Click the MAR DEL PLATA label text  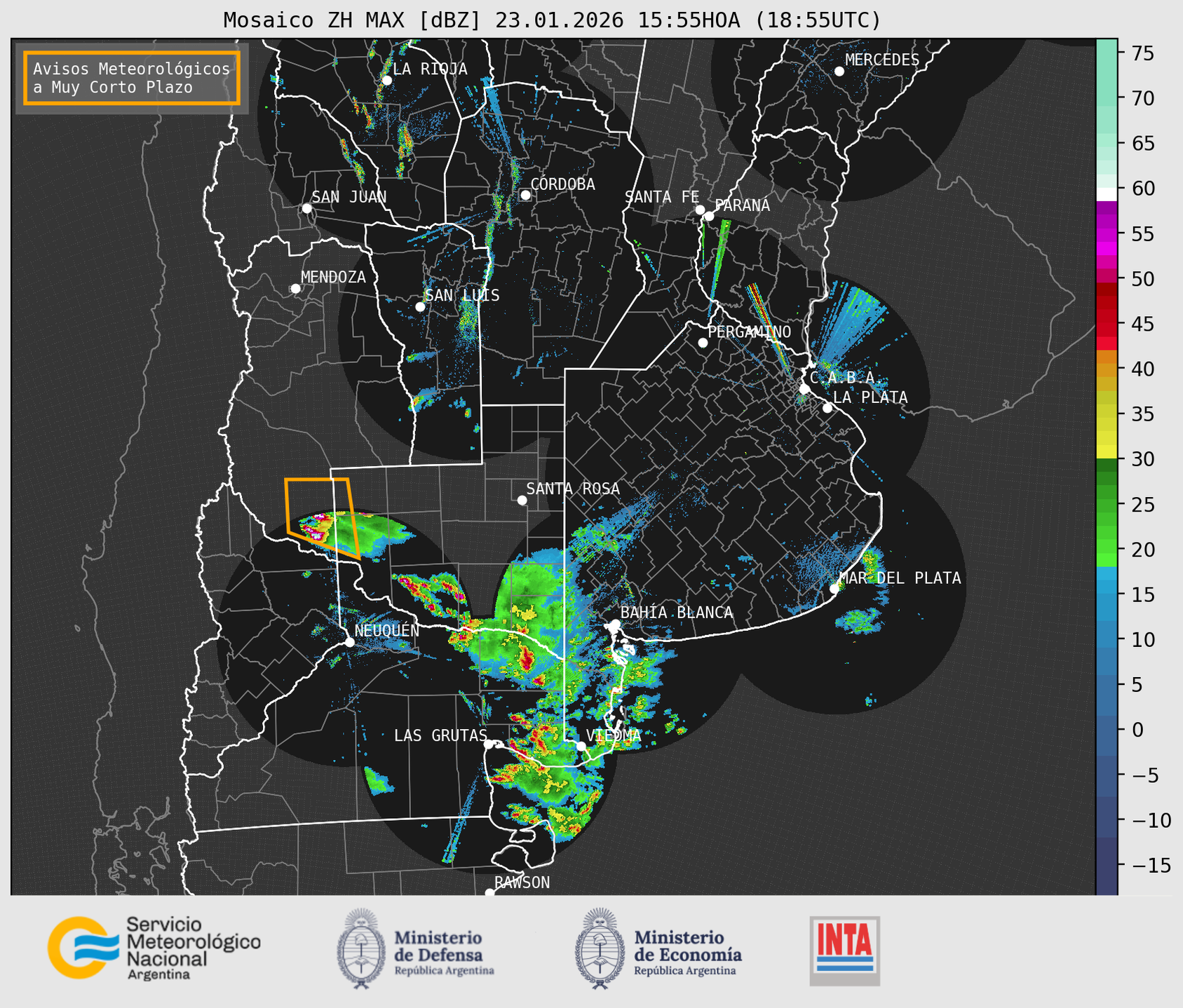900,578
